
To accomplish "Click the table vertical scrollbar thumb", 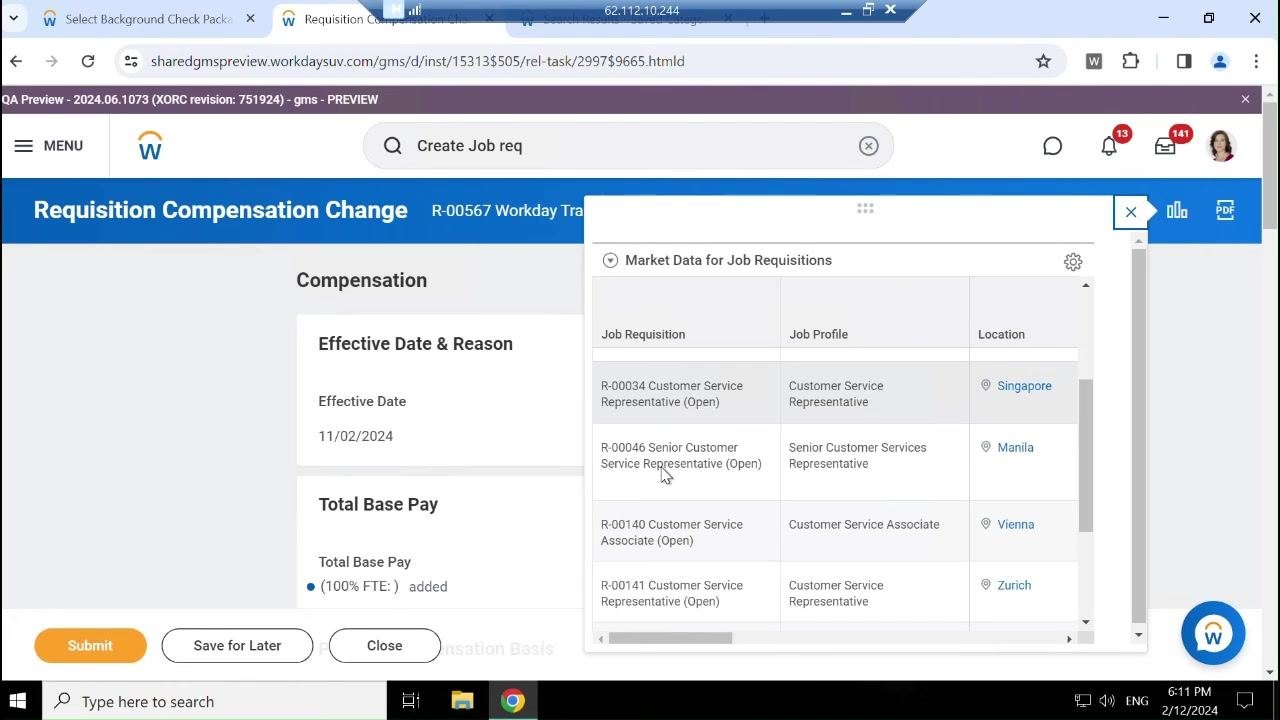I will click(x=1086, y=456).
